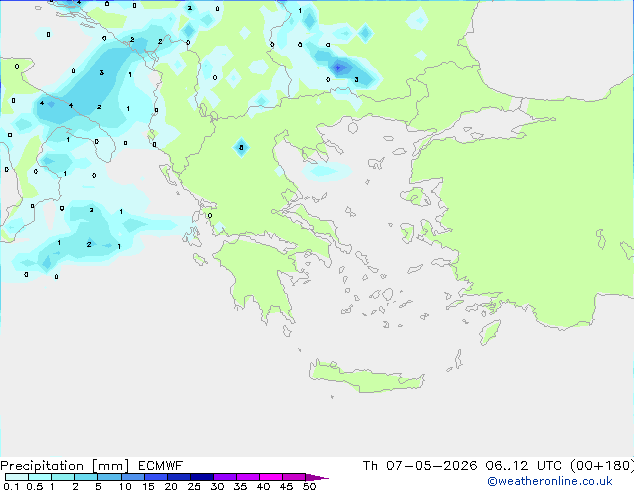Select the 2–5 mm legend color box
This screenshot has height=490, width=634.
(x=86, y=477)
